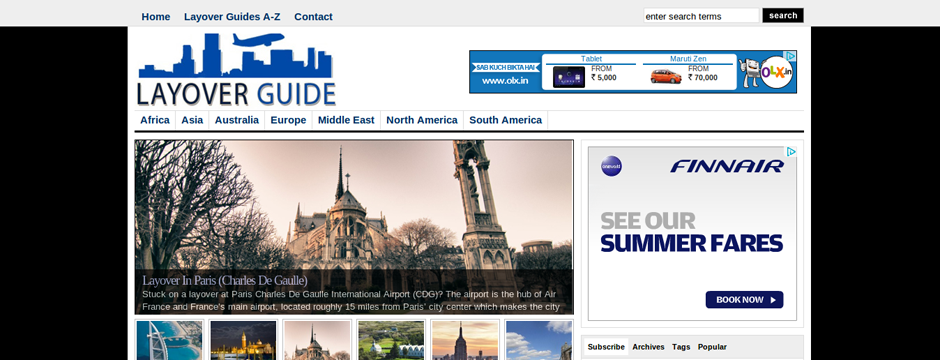The width and height of the screenshot is (940, 360).
Task: Open Layover In Paris (Charles De Gaulle) title
Action: (x=225, y=280)
